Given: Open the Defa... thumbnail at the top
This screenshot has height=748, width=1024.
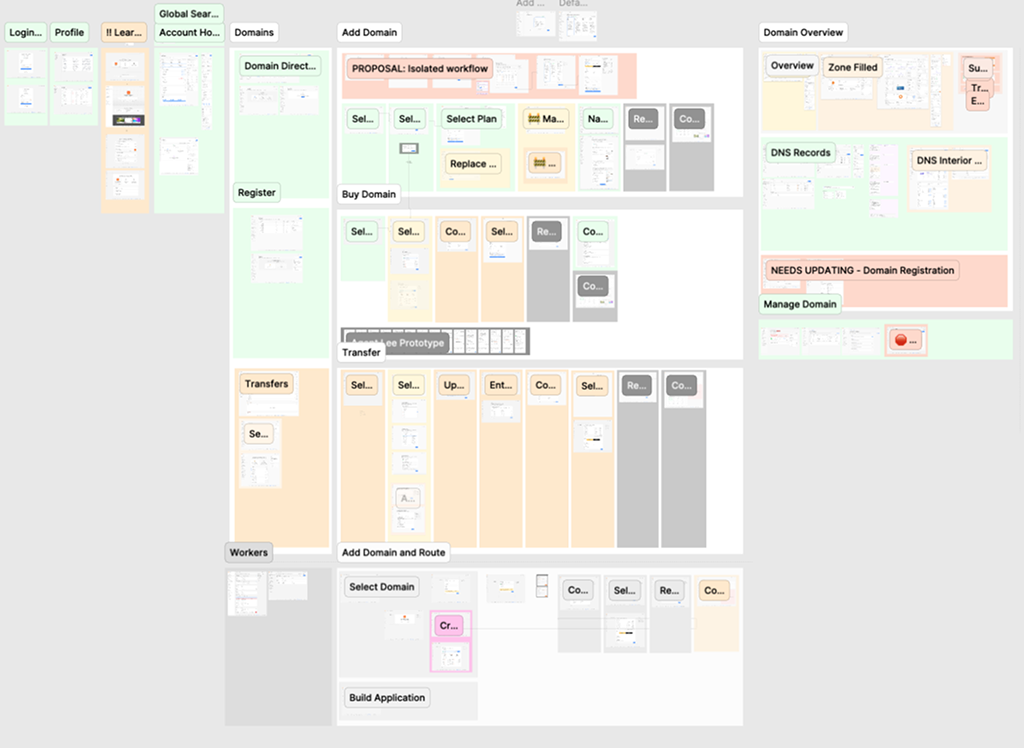Looking at the screenshot, I should pos(577,25).
